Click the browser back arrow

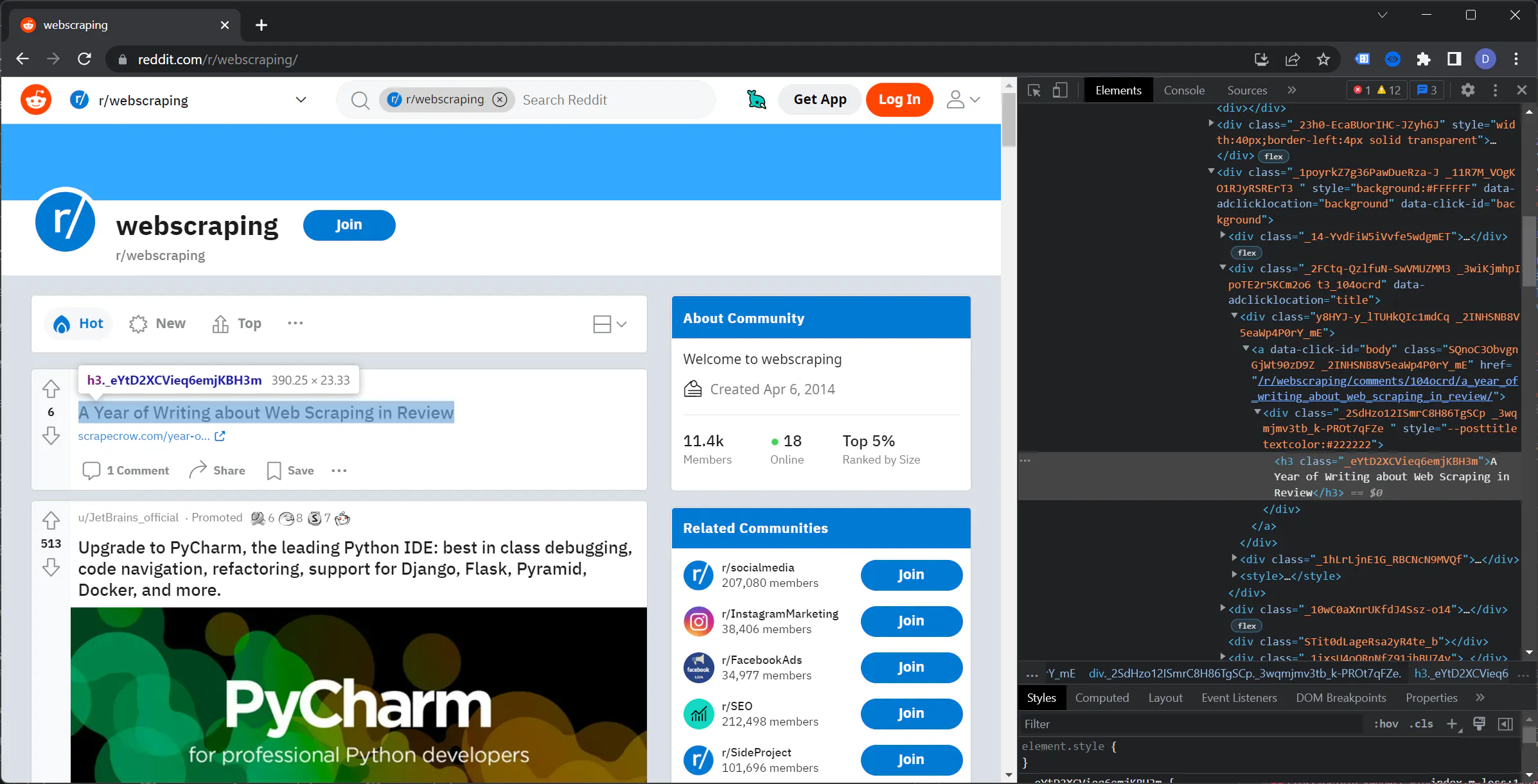tap(22, 59)
